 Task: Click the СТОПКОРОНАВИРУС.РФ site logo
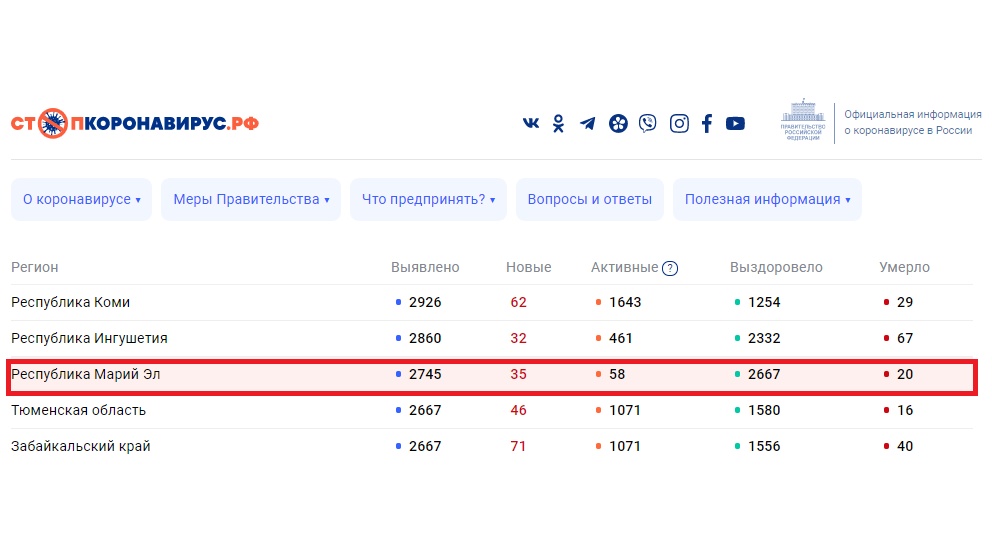coord(135,124)
